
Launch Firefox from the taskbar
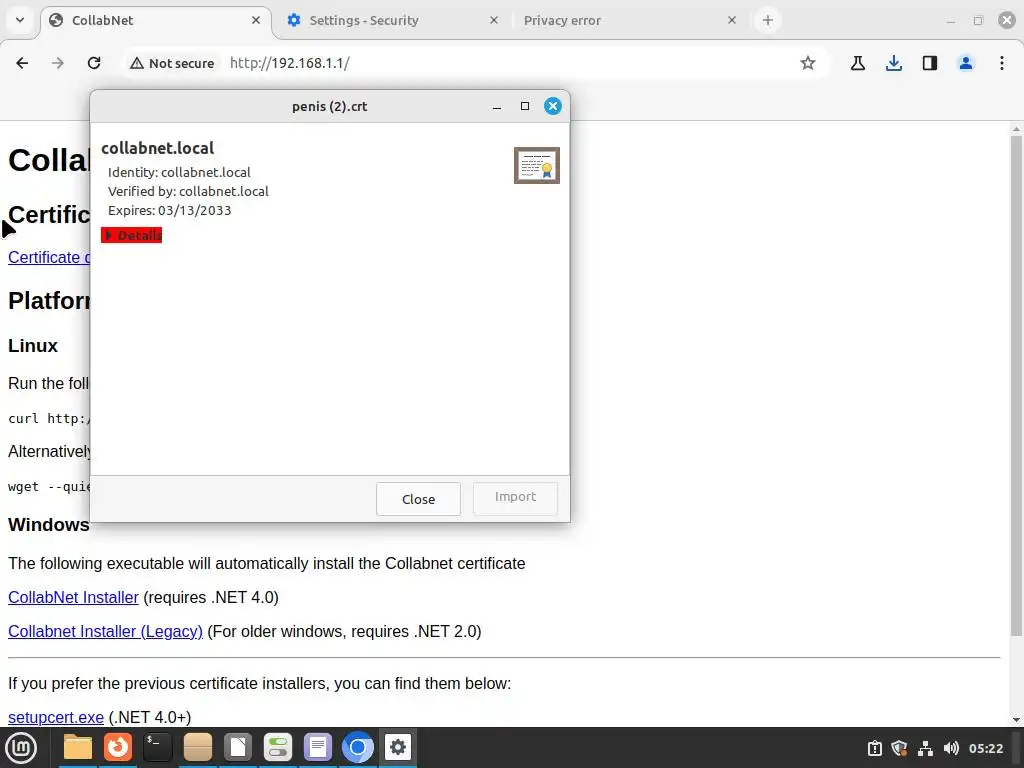(x=118, y=748)
